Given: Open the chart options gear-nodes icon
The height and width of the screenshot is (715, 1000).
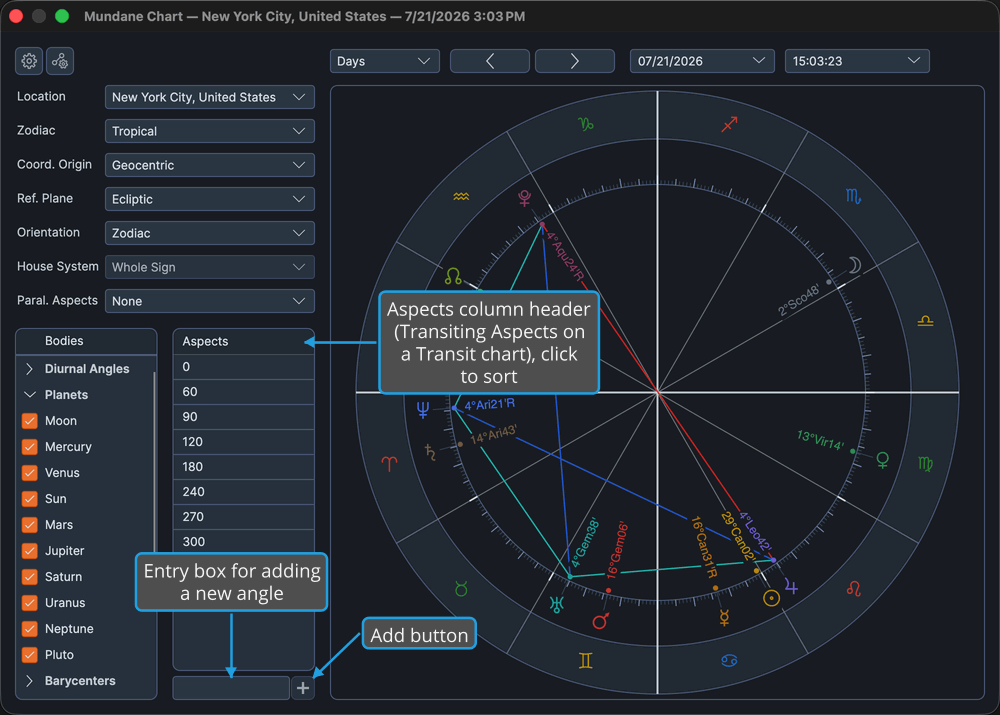Looking at the screenshot, I should point(60,61).
